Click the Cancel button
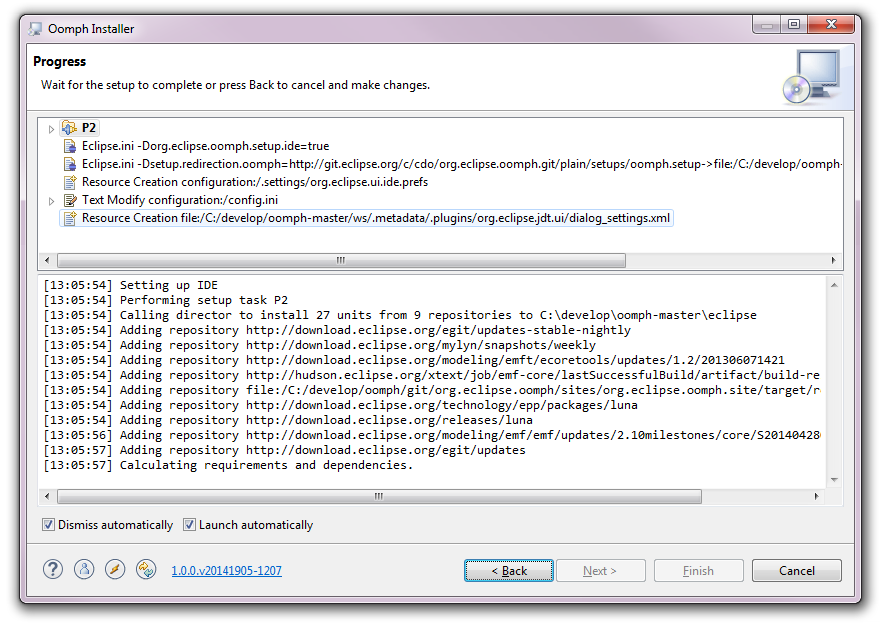The image size is (884, 627). (797, 571)
